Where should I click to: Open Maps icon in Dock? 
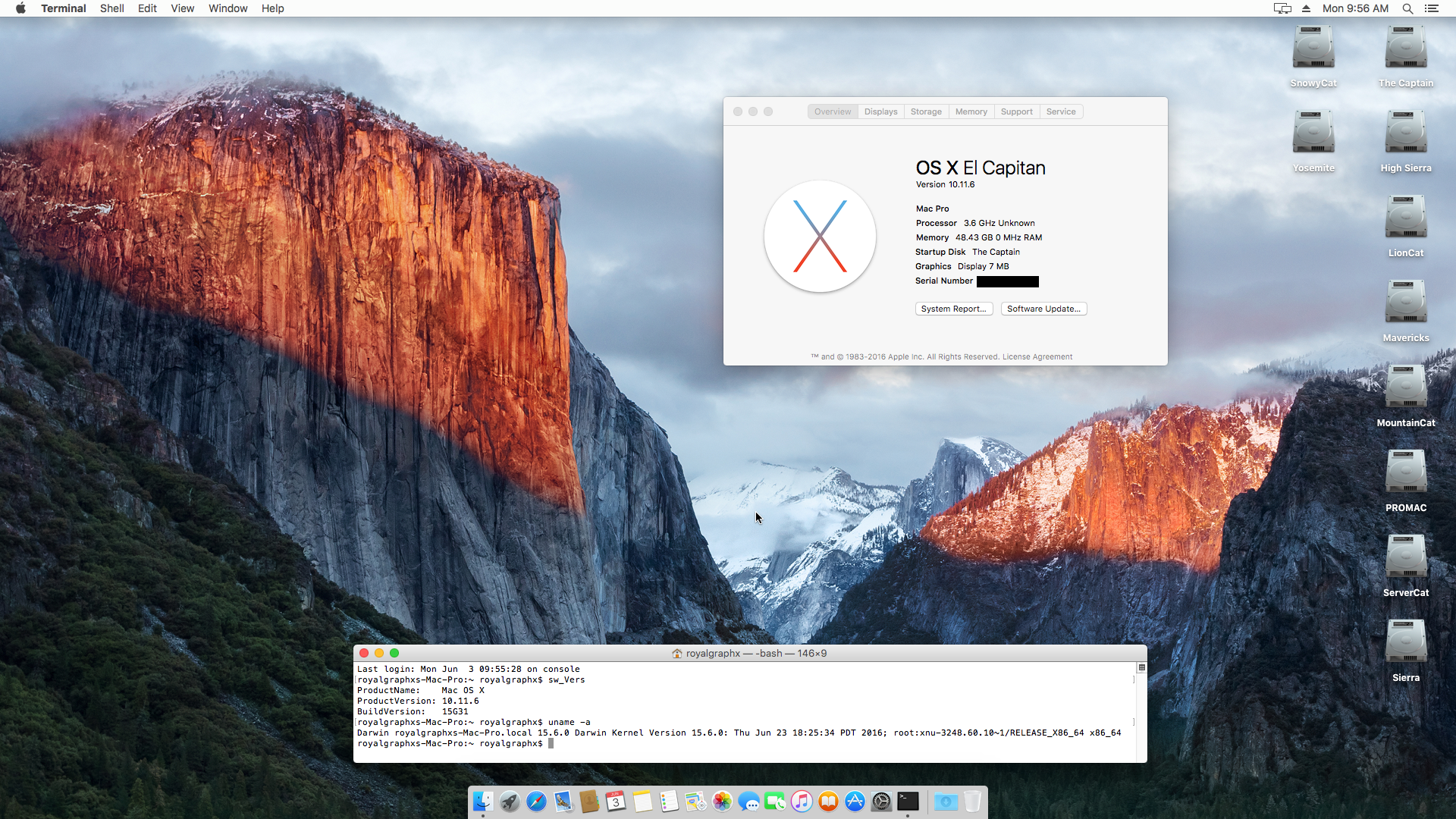pos(695,801)
